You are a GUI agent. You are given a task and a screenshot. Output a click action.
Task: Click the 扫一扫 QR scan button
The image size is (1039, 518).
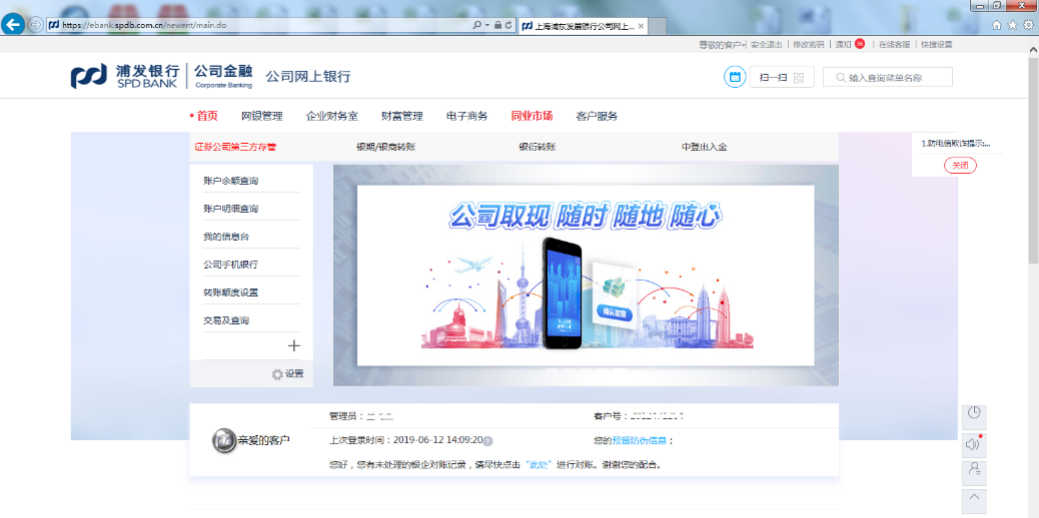click(x=781, y=77)
